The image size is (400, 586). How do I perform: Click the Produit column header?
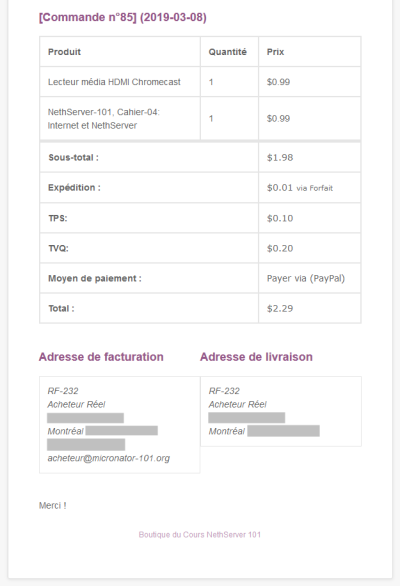click(x=64, y=52)
